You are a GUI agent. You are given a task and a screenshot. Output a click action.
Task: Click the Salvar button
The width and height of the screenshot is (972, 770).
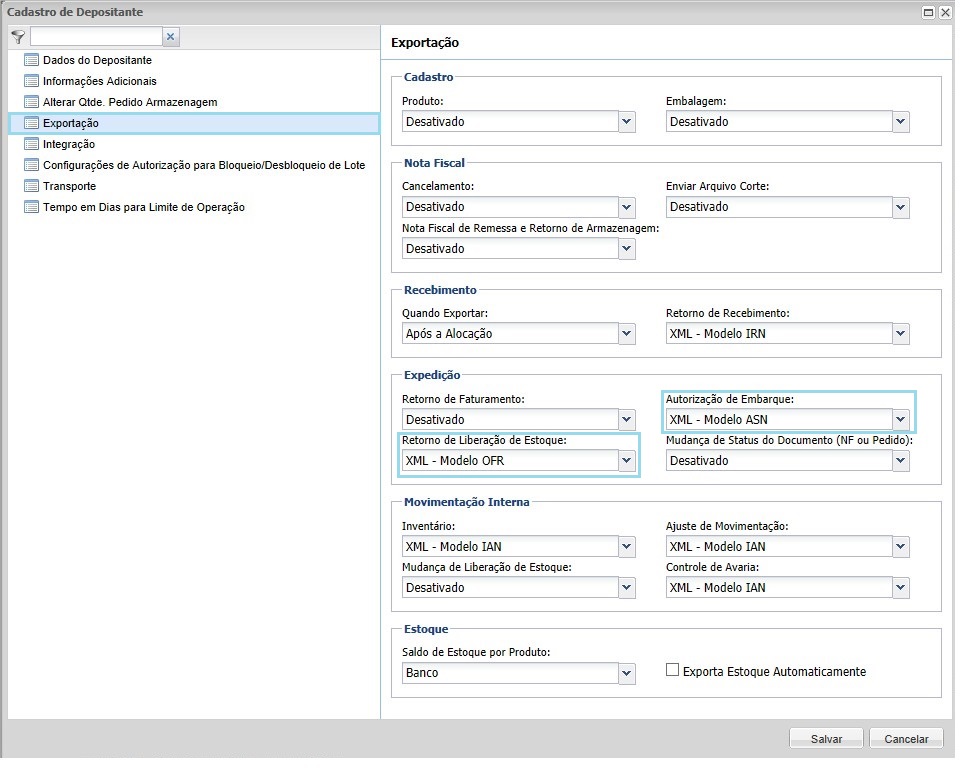coord(826,739)
